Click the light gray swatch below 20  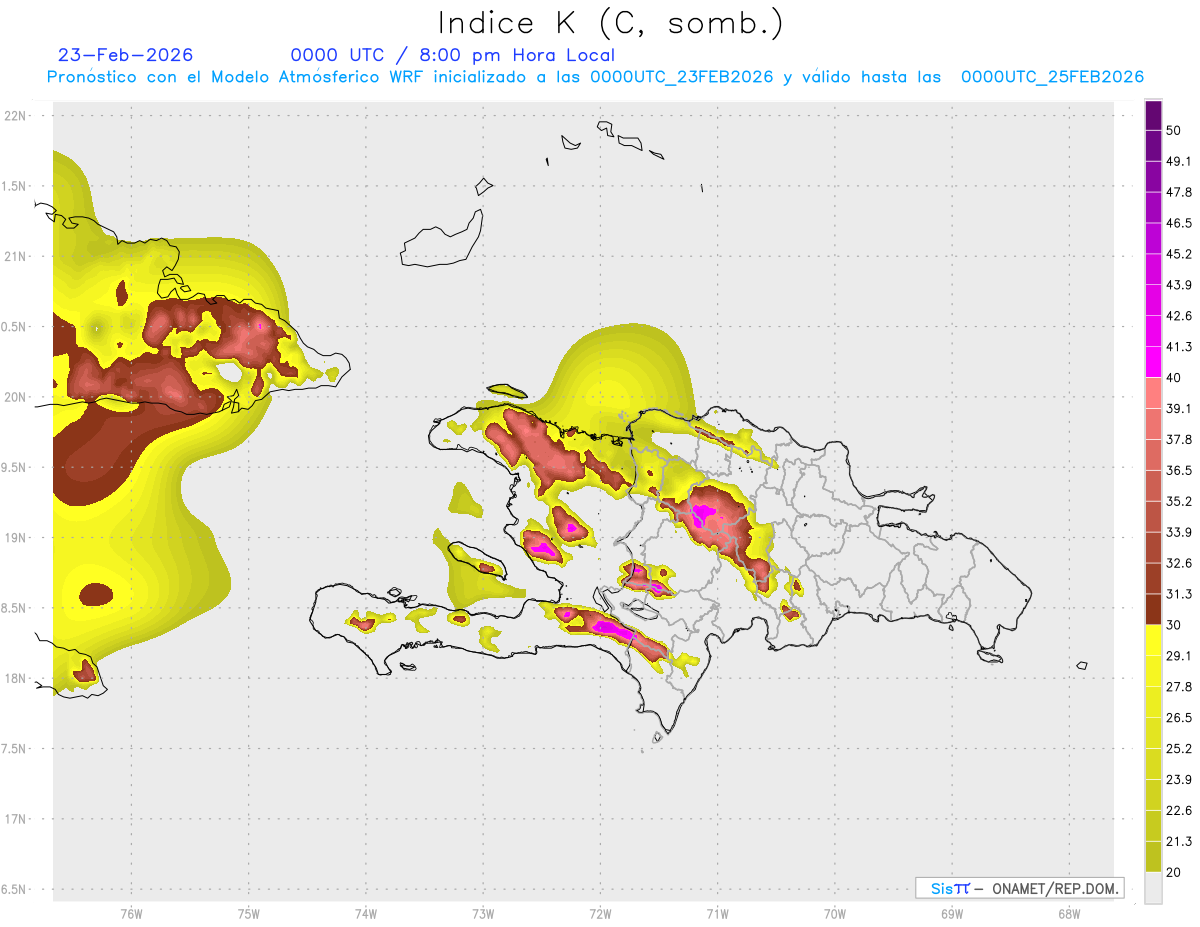click(1153, 887)
